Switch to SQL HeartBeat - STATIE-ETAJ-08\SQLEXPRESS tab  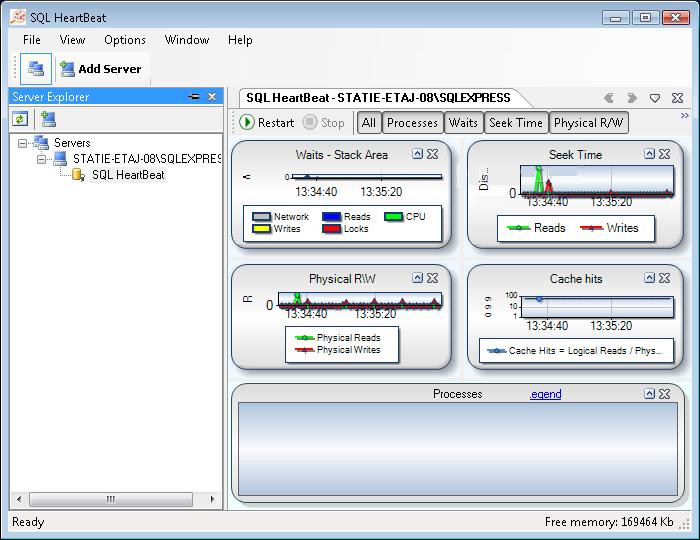379,98
